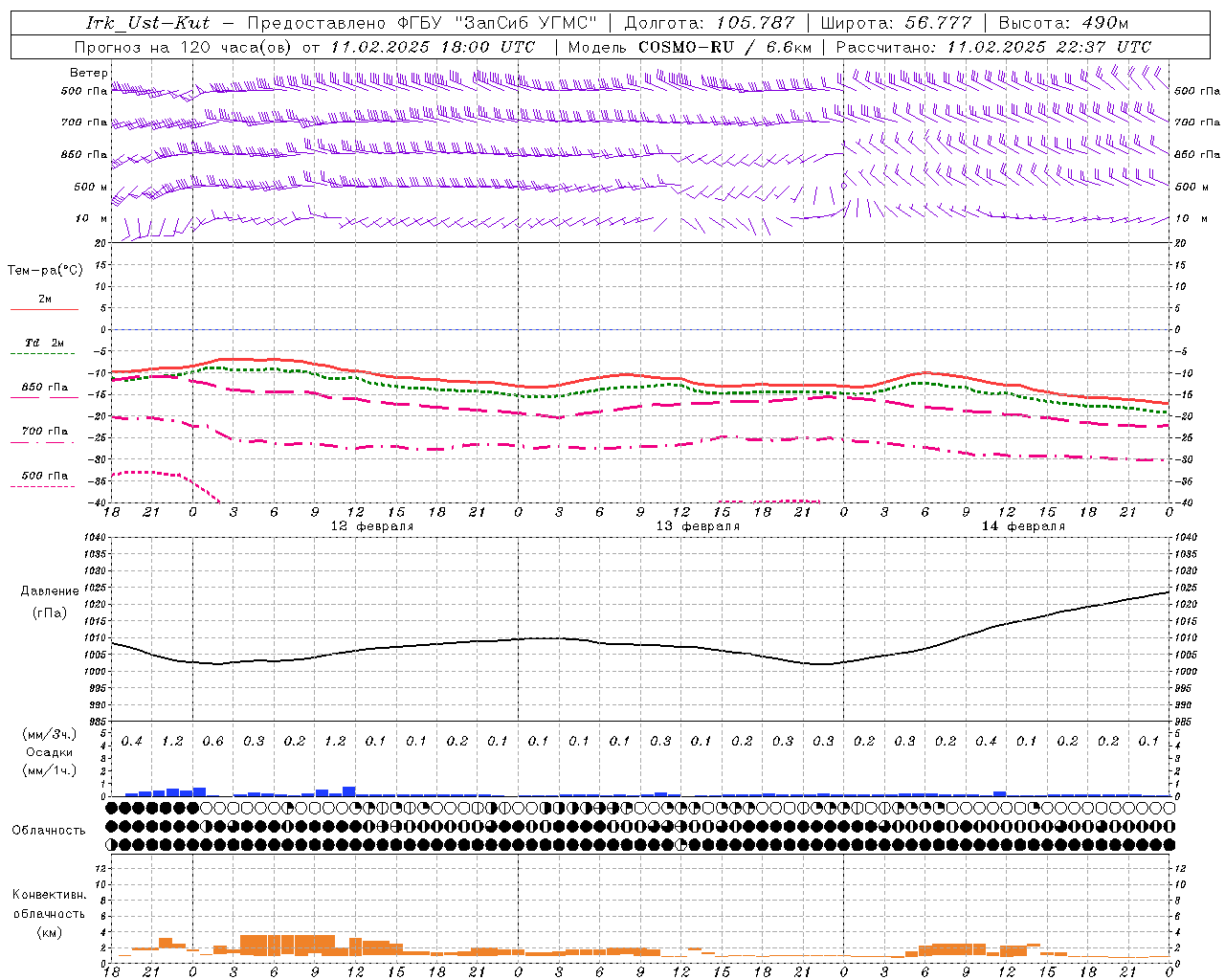Click the 'Модель COSMO-RU / 6.6км' model label

(689, 47)
